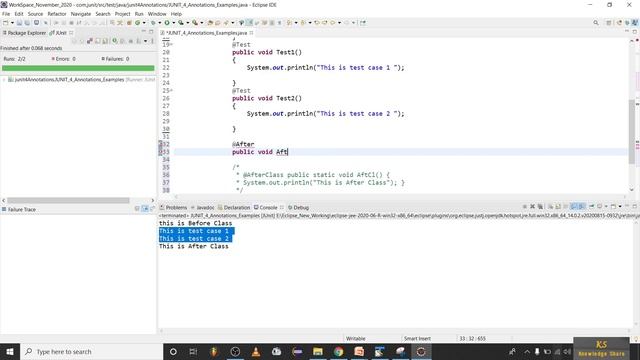Open the JUnit View Menu three-dot button

coord(152,41)
